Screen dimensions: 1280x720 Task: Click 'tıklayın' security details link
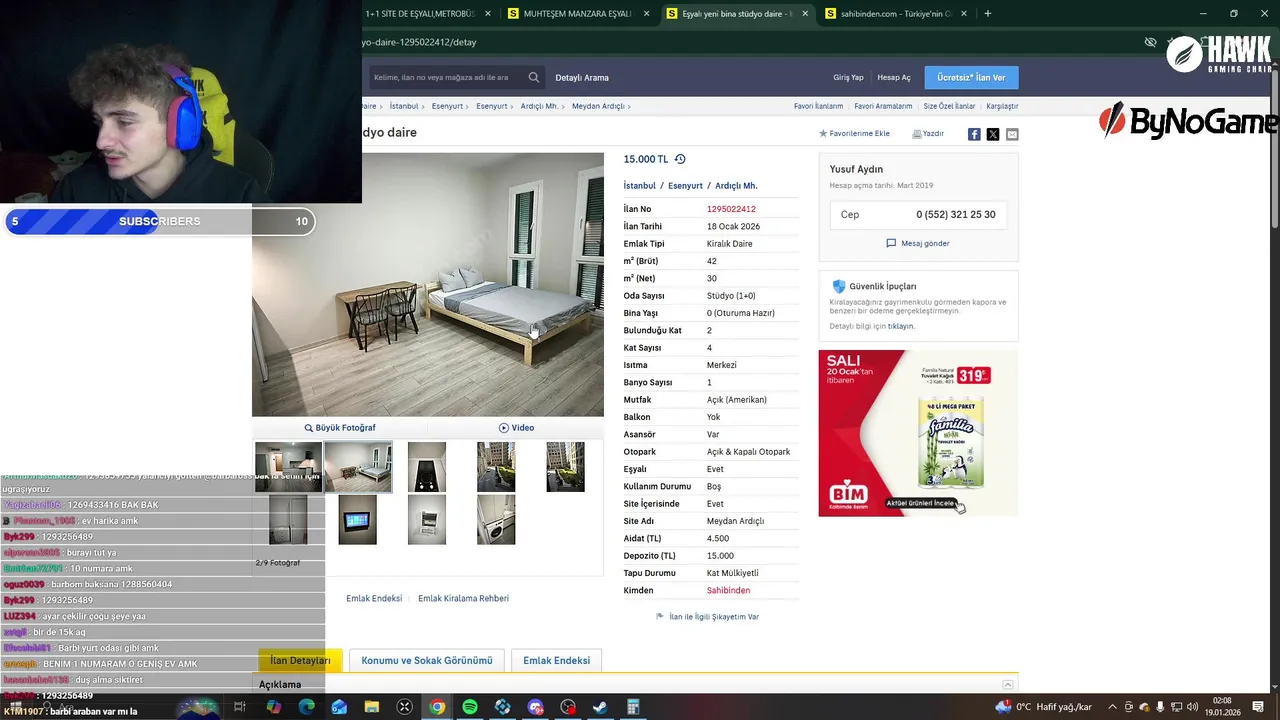tap(900, 326)
